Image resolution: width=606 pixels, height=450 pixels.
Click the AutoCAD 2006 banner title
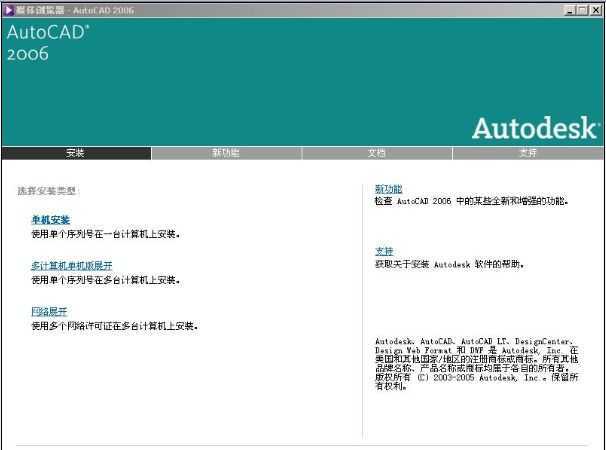[48, 43]
